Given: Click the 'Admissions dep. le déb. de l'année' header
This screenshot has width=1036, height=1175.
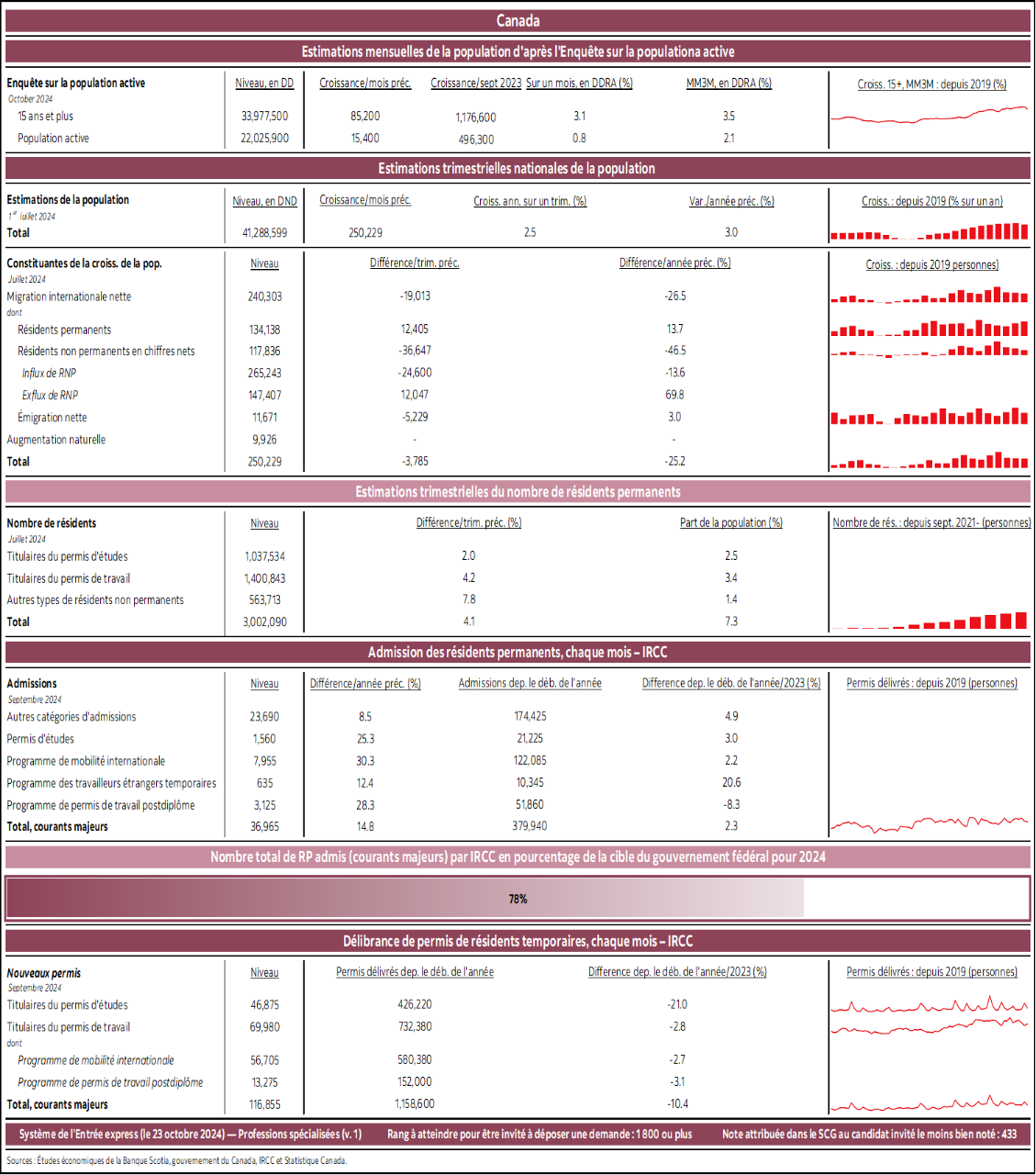Looking at the screenshot, I should (529, 683).
